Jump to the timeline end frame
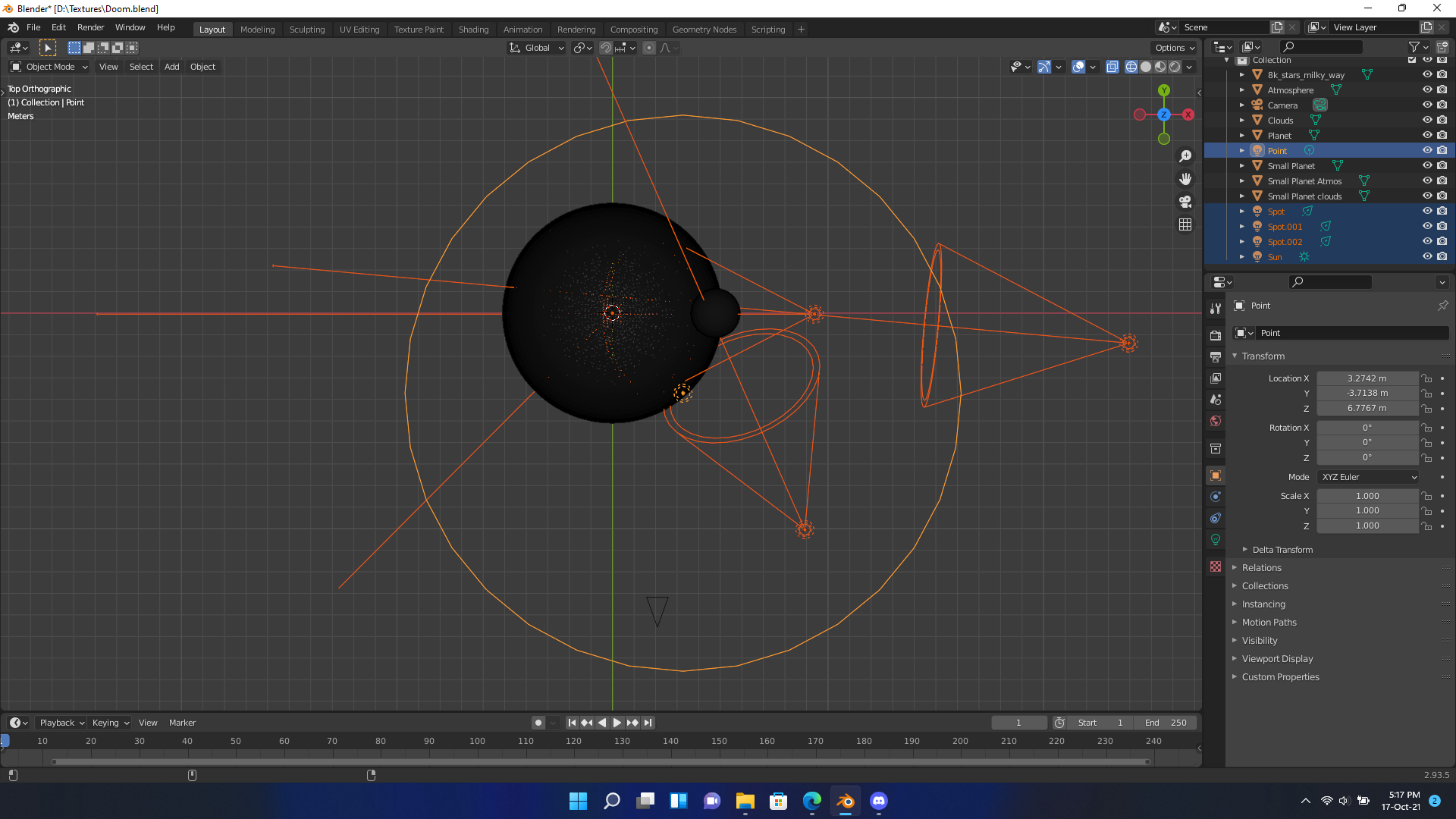1456x819 pixels. tap(648, 723)
